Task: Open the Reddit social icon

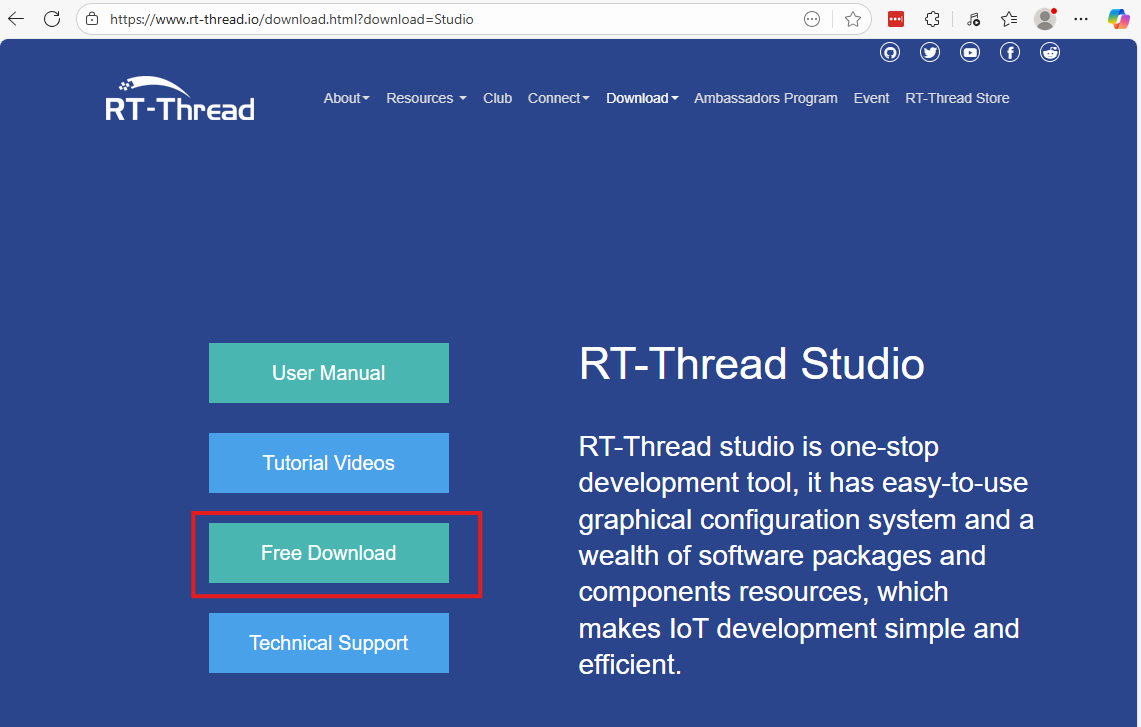Action: point(1050,52)
